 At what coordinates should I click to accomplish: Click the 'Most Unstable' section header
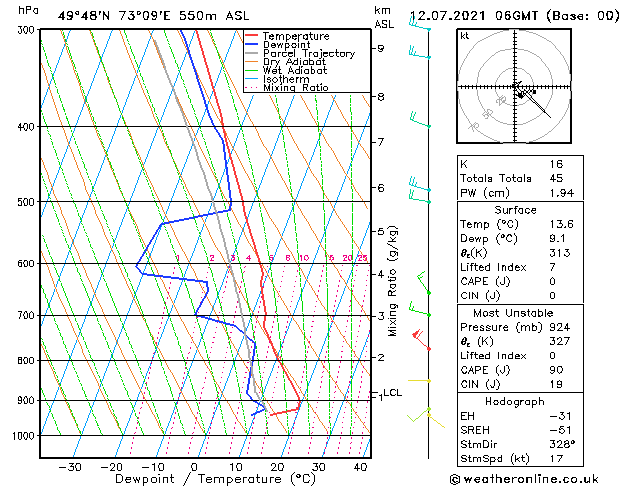(x=513, y=313)
